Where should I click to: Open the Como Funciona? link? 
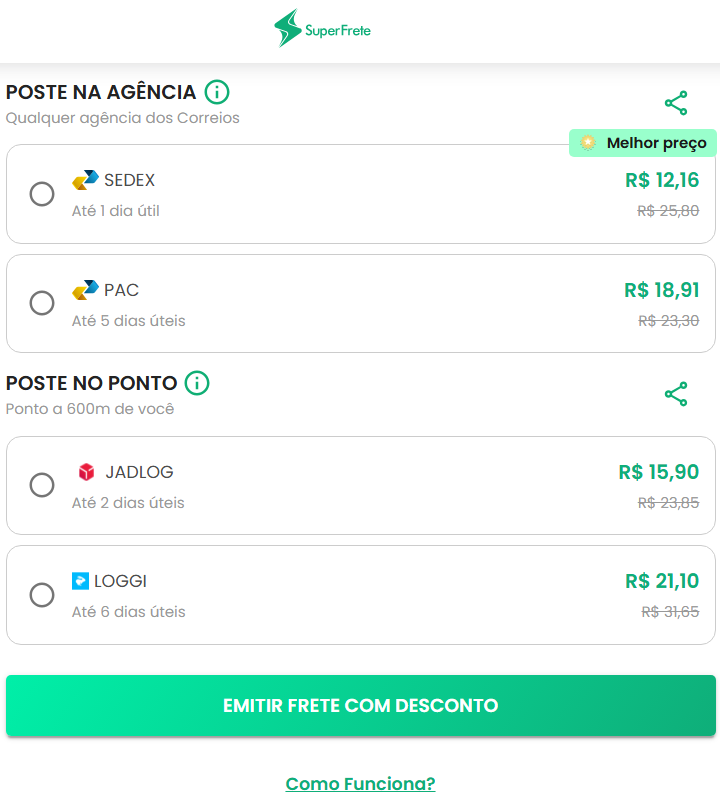360,784
